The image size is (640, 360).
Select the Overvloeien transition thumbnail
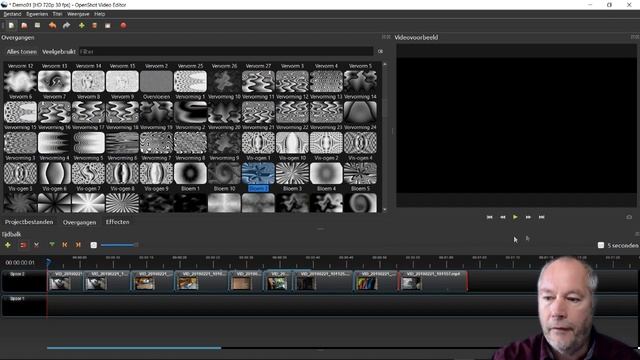(x=156, y=112)
